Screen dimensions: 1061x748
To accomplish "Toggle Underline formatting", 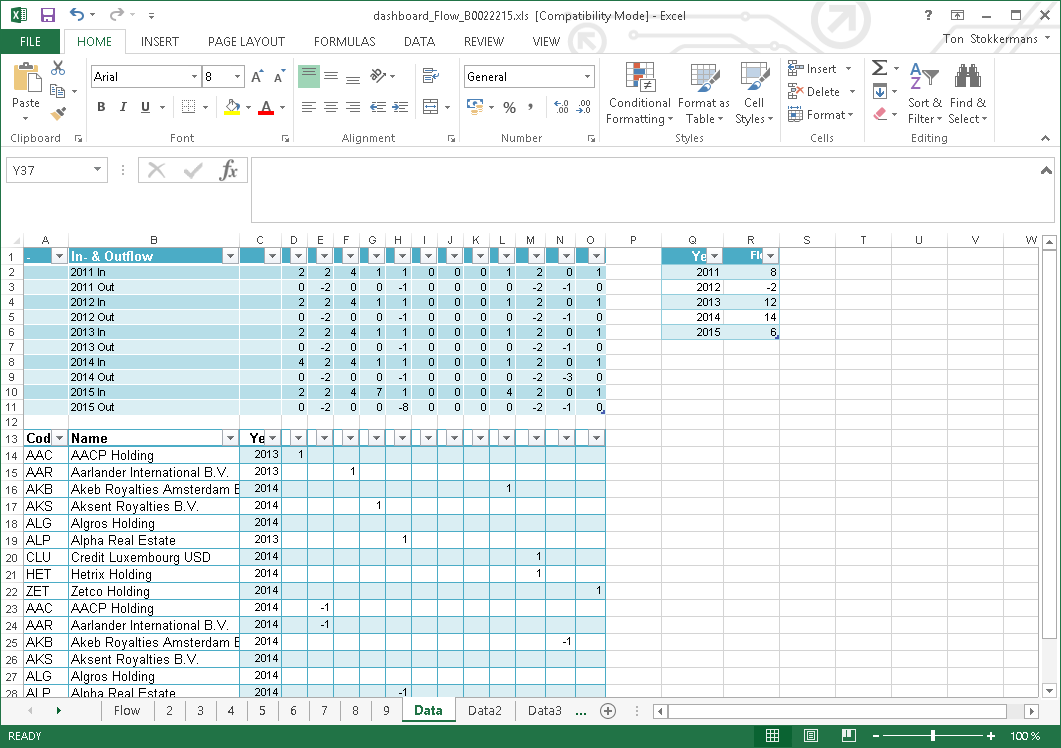I will tap(145, 107).
